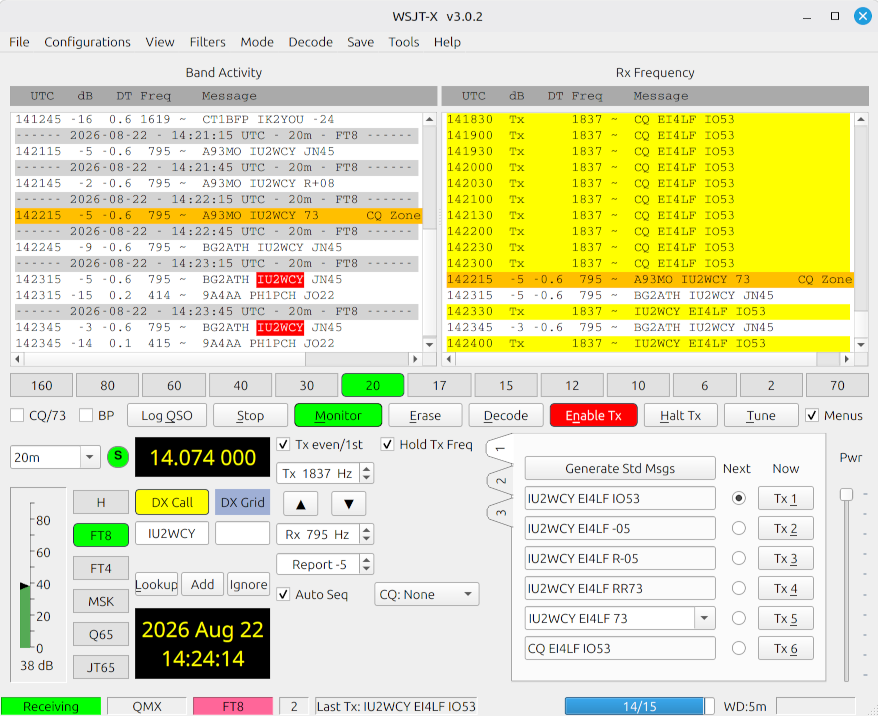Switch to FT4 mode button
This screenshot has width=878, height=716.
[101, 568]
